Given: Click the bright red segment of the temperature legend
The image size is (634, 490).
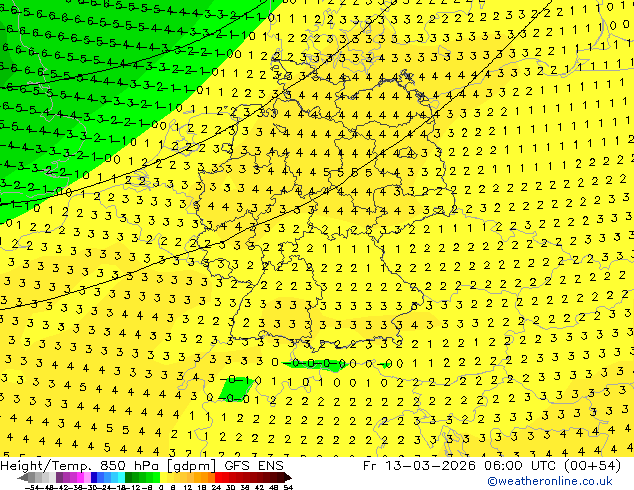Looking at the screenshot, I should click(219, 477).
